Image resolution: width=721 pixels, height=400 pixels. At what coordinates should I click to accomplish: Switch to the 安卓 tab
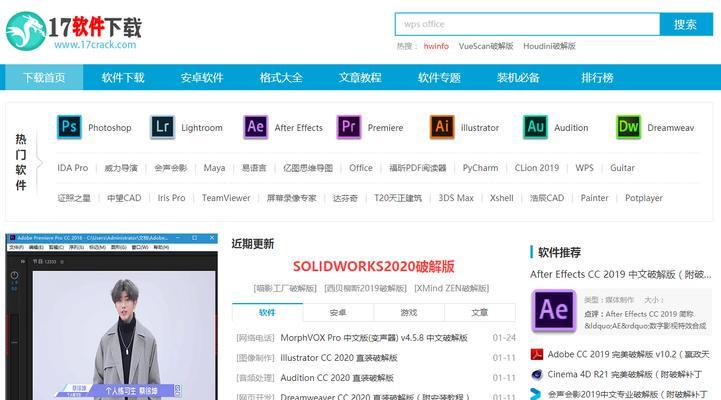338,313
